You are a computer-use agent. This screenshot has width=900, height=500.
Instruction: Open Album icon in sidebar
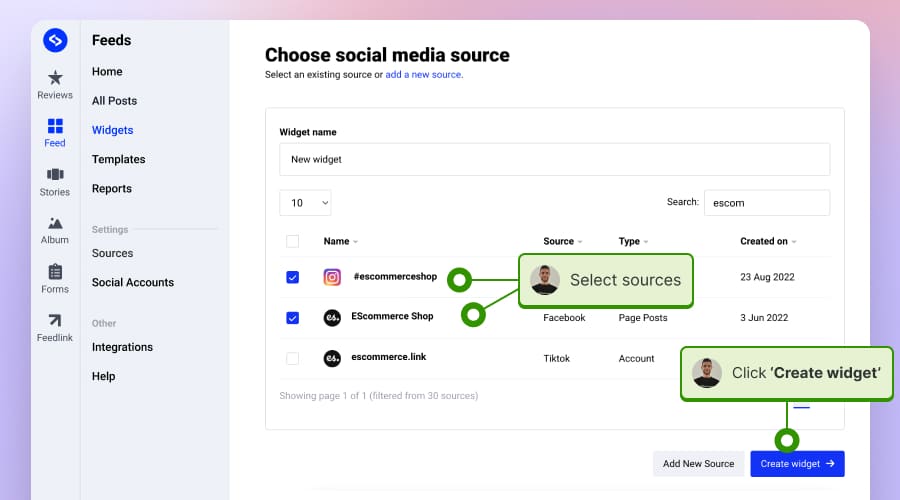(55, 223)
